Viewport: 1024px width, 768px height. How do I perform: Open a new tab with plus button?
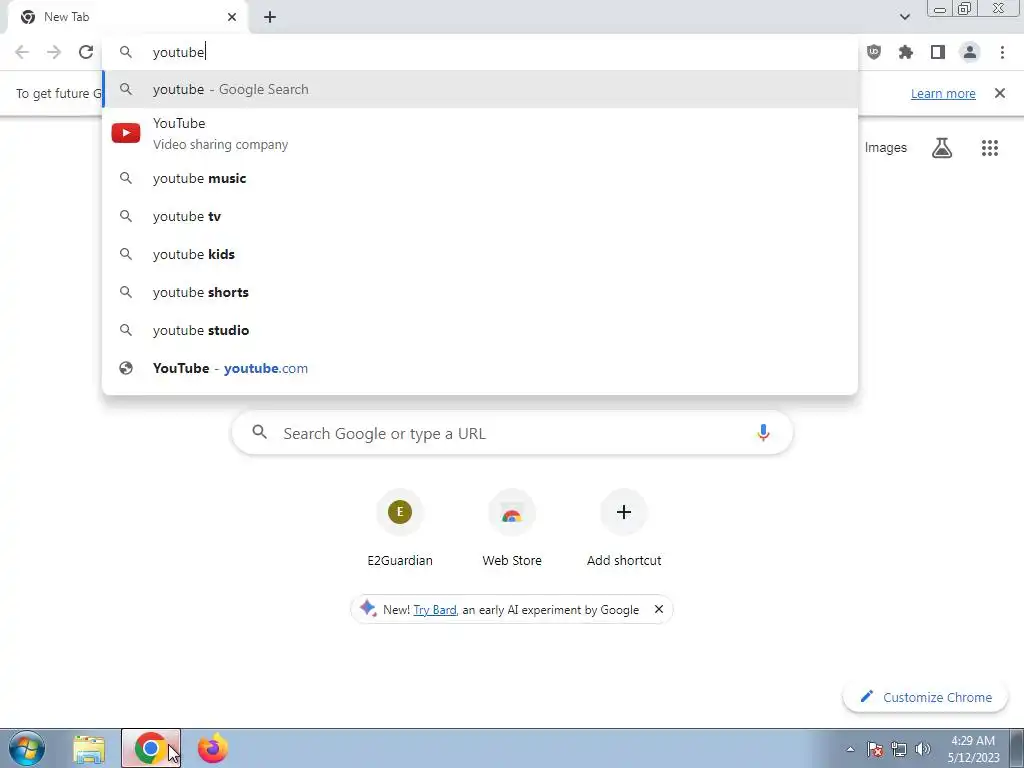click(x=270, y=17)
